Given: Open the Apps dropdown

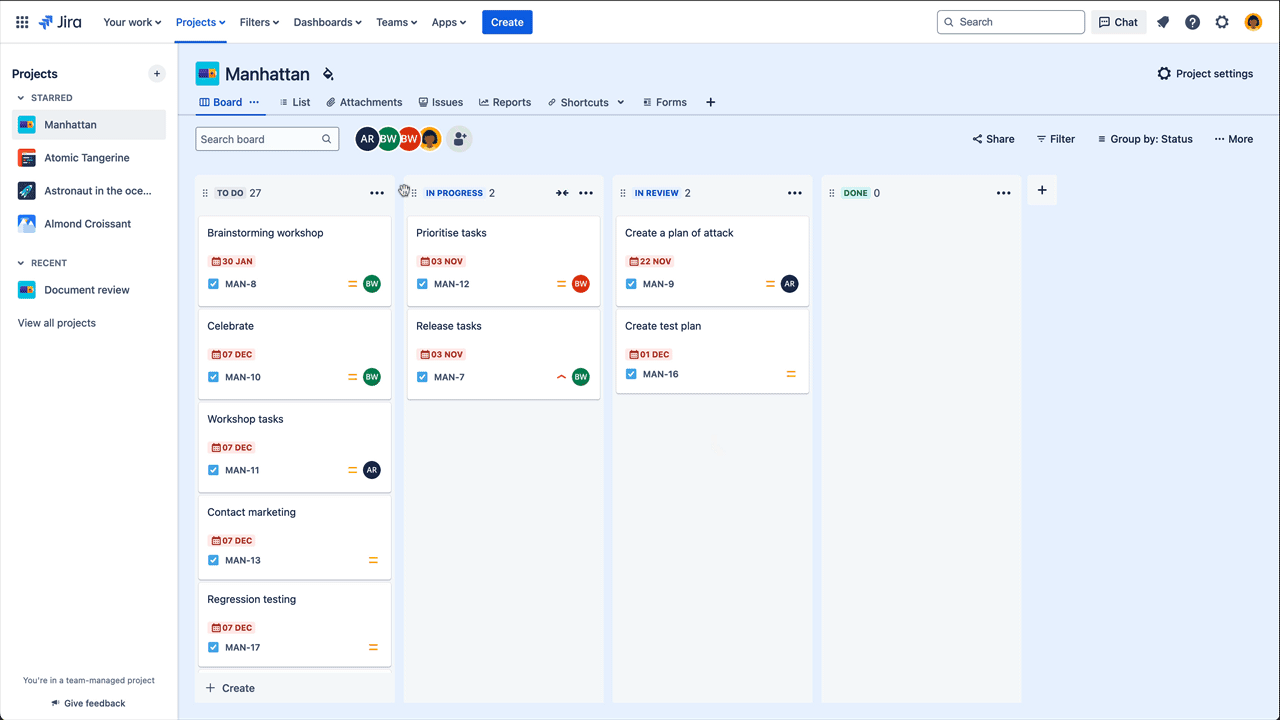Looking at the screenshot, I should coord(449,22).
